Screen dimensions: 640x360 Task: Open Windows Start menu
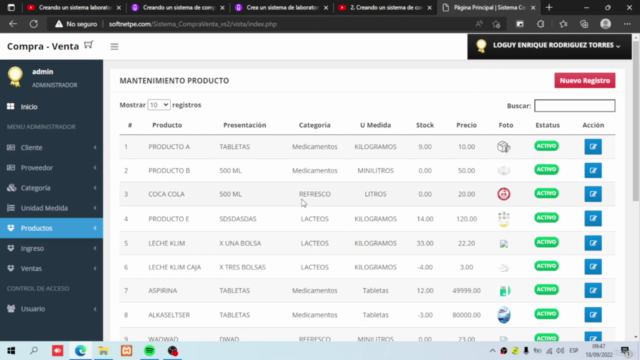tap(11, 351)
